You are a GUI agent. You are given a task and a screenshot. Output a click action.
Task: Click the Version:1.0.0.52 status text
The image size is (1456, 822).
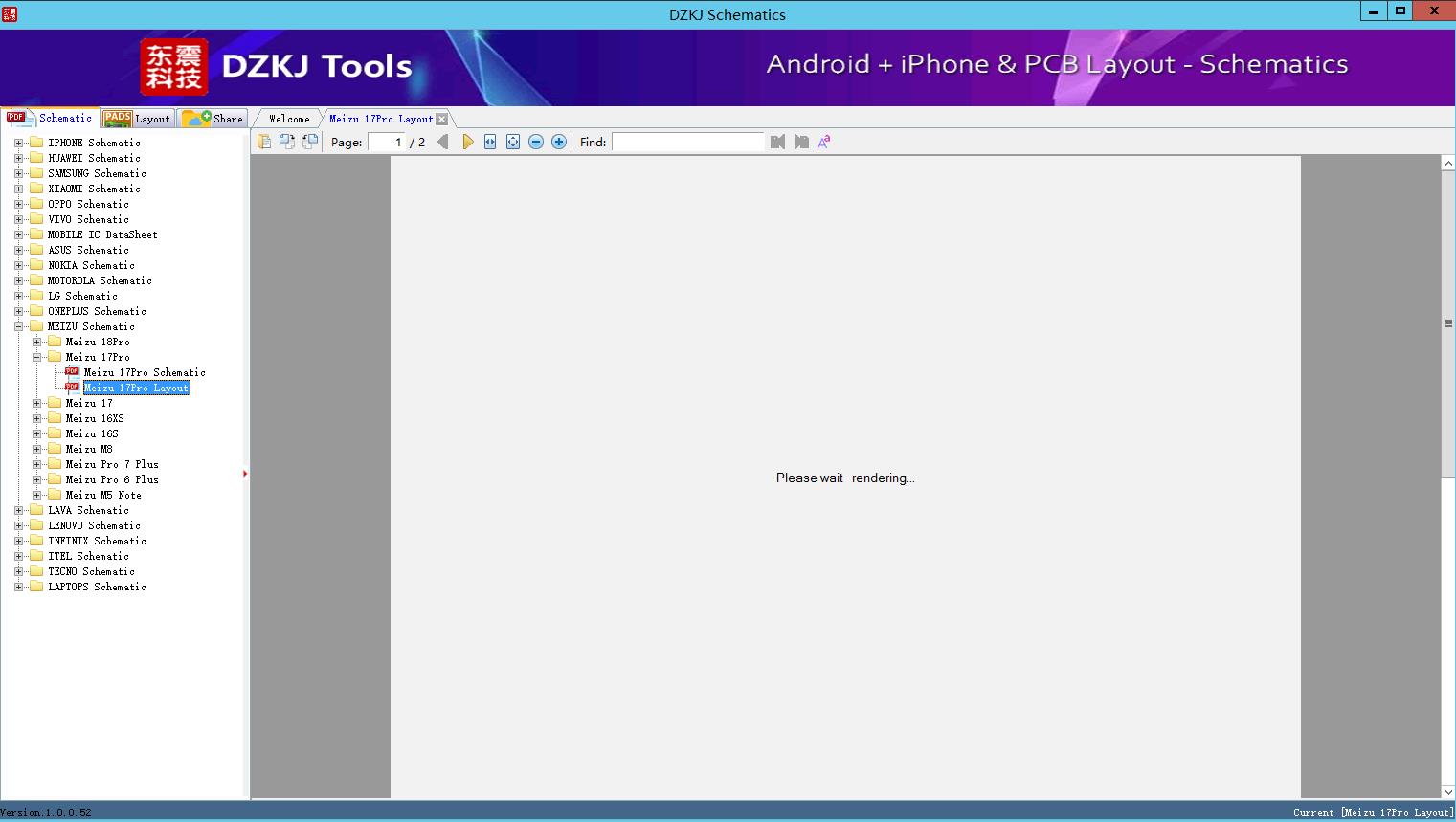pos(46,812)
